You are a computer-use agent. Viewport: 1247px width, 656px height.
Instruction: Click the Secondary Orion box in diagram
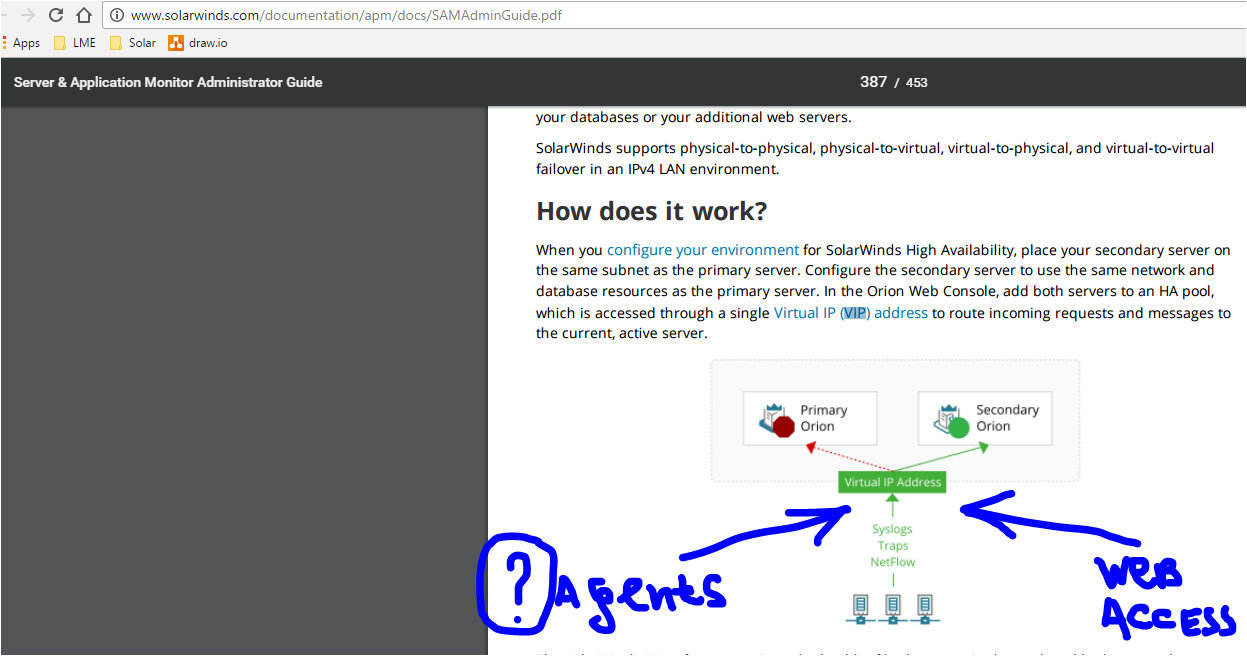click(x=985, y=418)
